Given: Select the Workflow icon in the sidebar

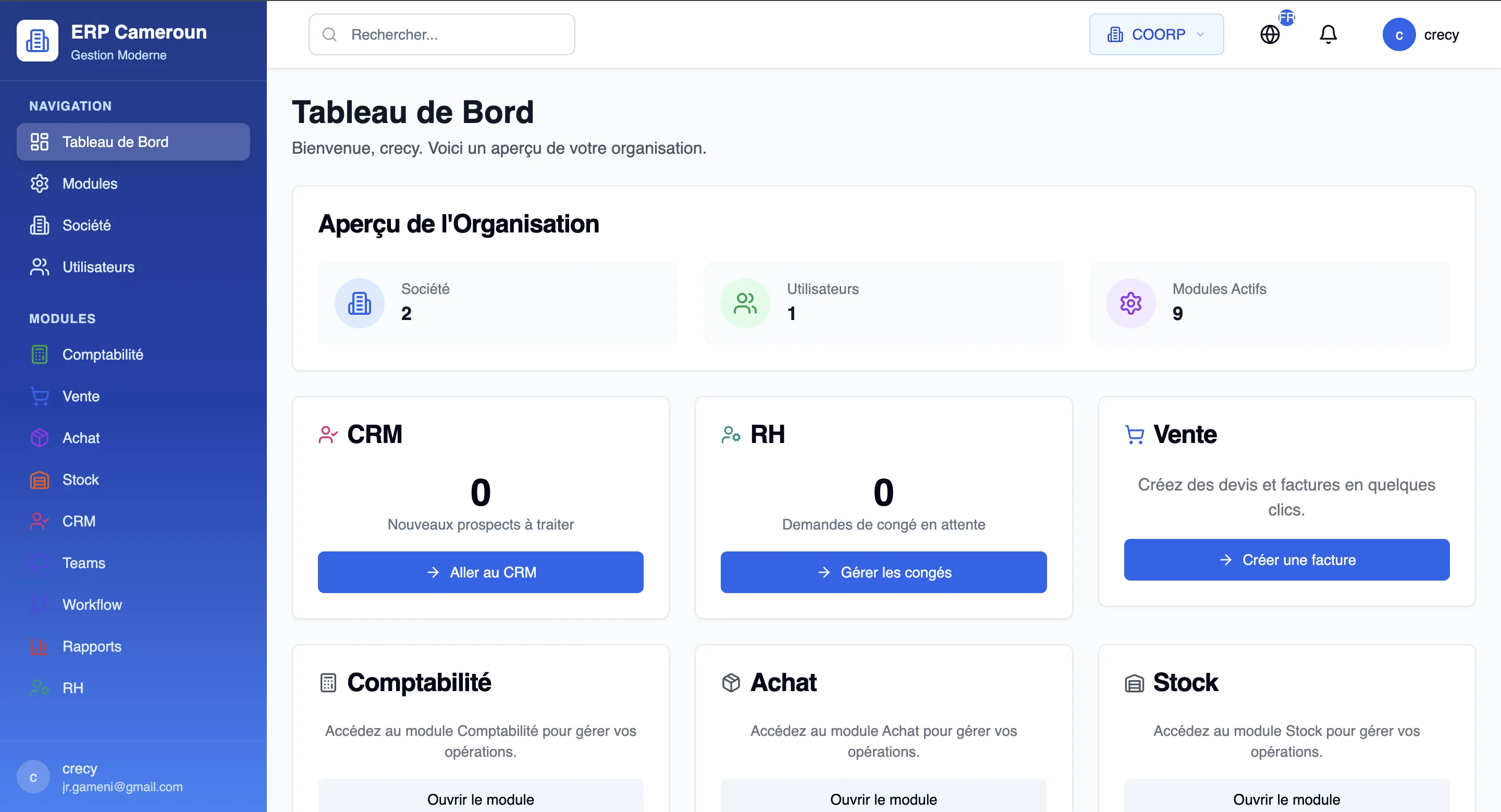Looking at the screenshot, I should (39, 604).
